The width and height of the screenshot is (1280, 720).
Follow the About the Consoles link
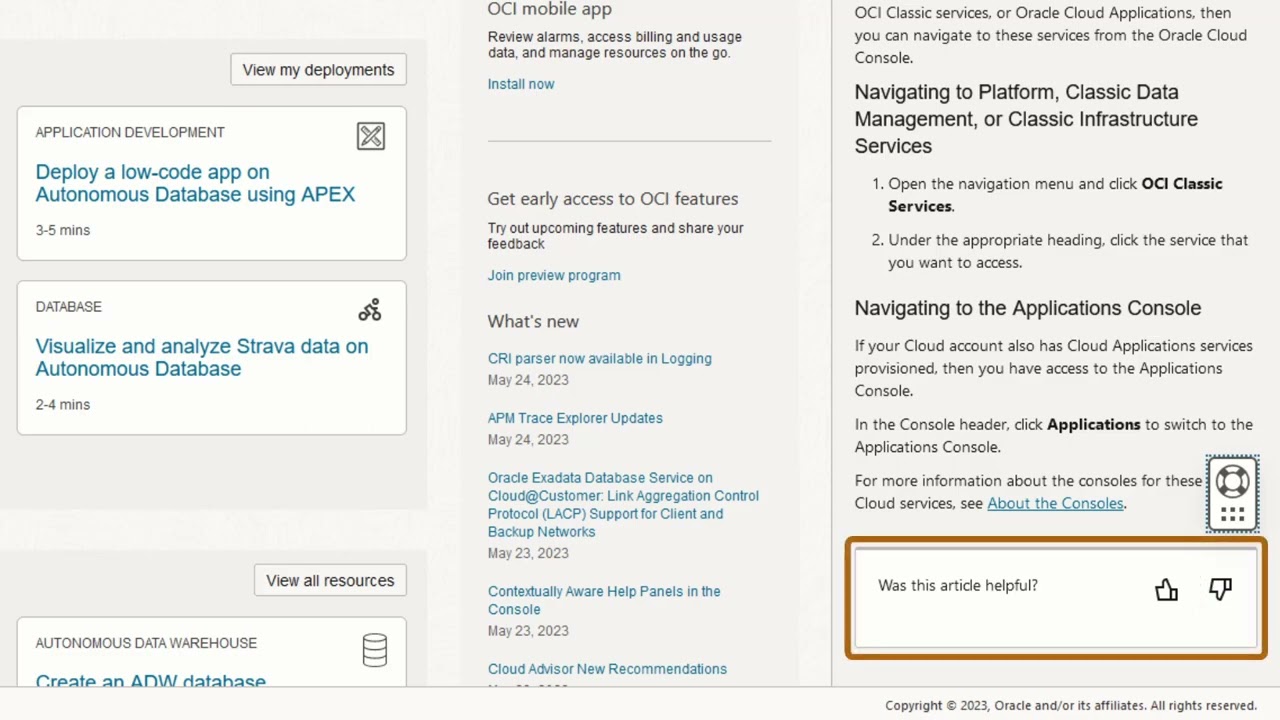pyautogui.click(x=1055, y=503)
